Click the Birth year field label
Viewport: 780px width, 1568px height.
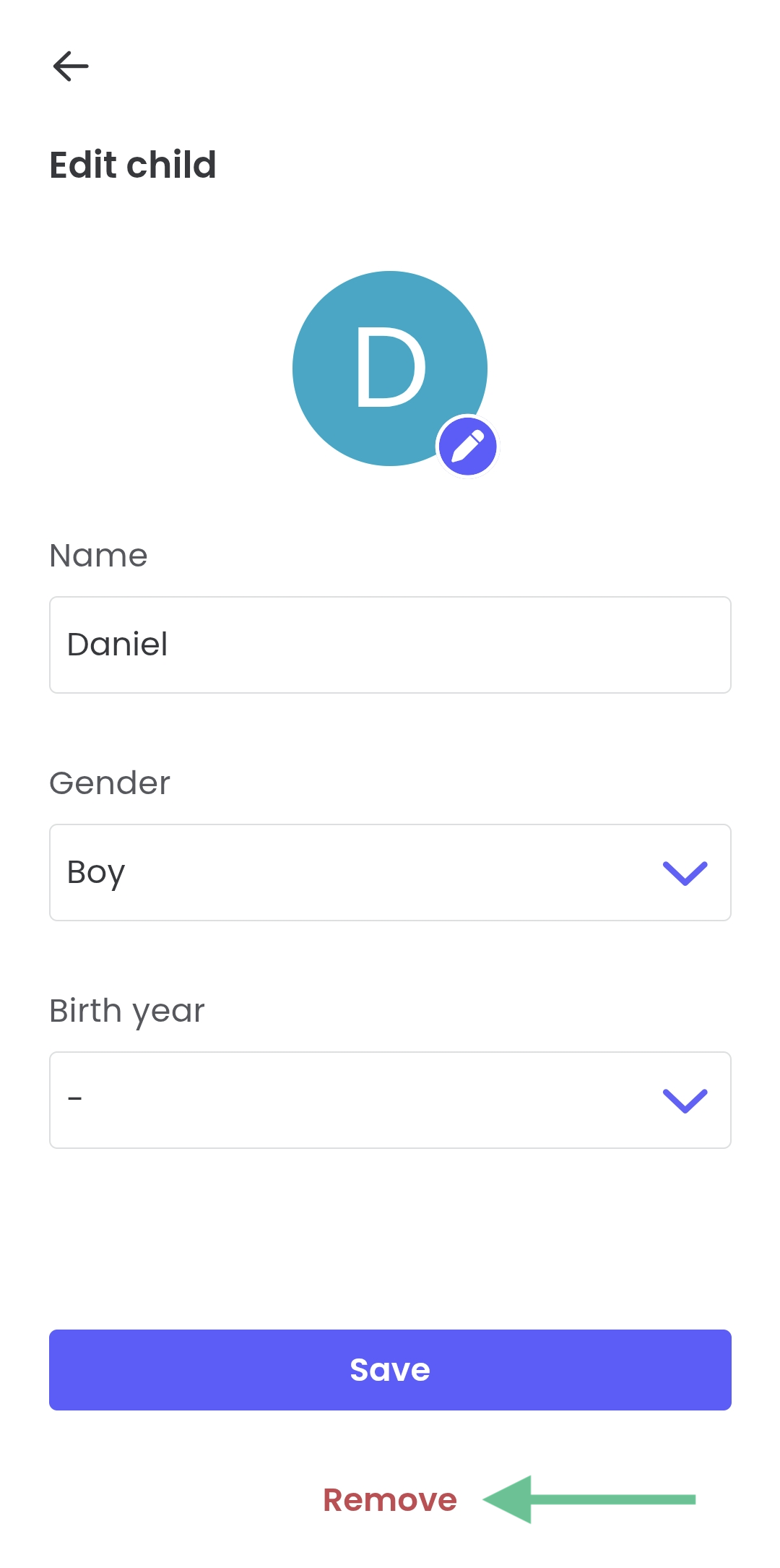(126, 1010)
